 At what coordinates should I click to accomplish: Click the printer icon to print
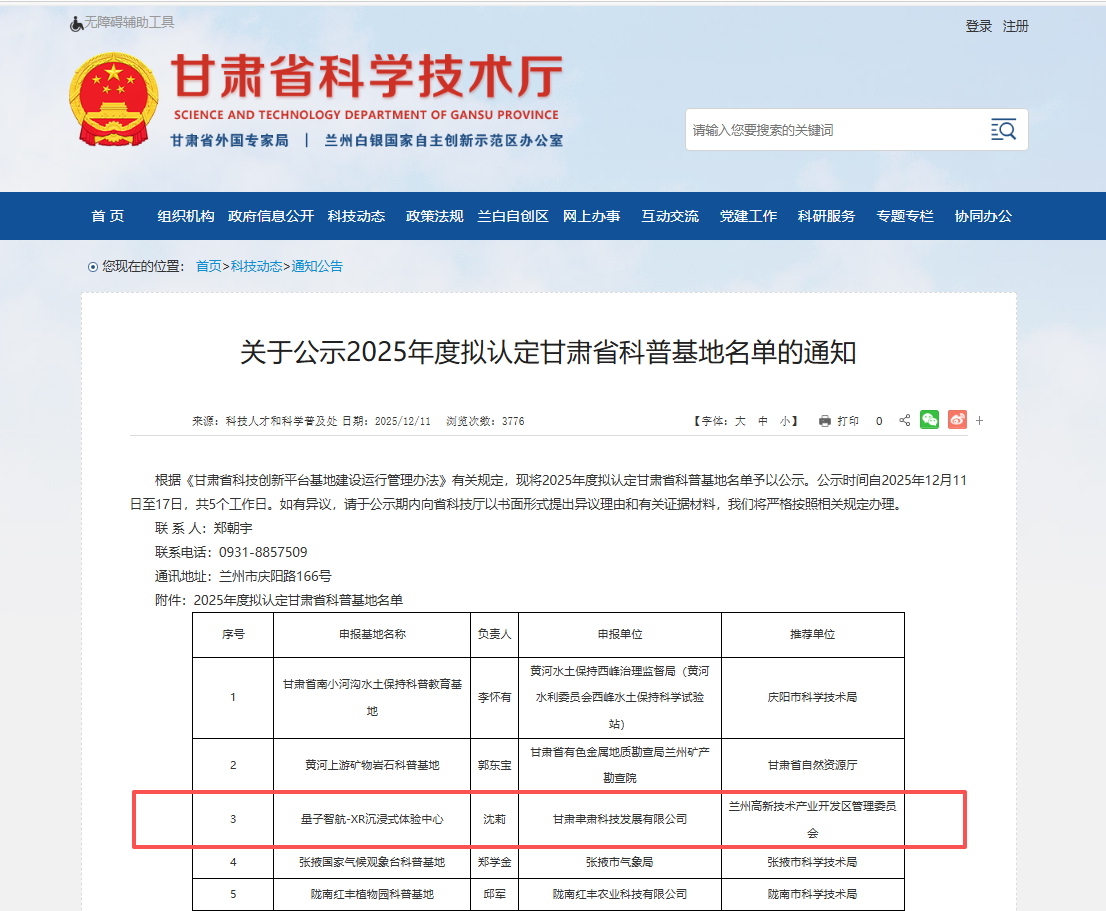click(x=825, y=421)
